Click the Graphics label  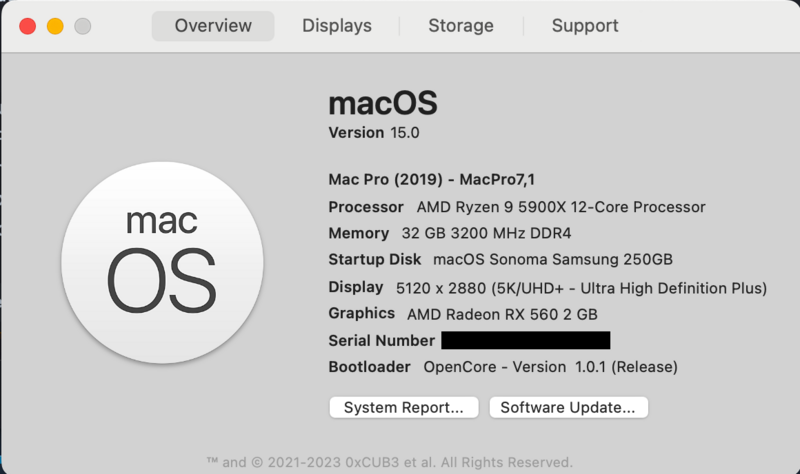pyautogui.click(x=361, y=313)
